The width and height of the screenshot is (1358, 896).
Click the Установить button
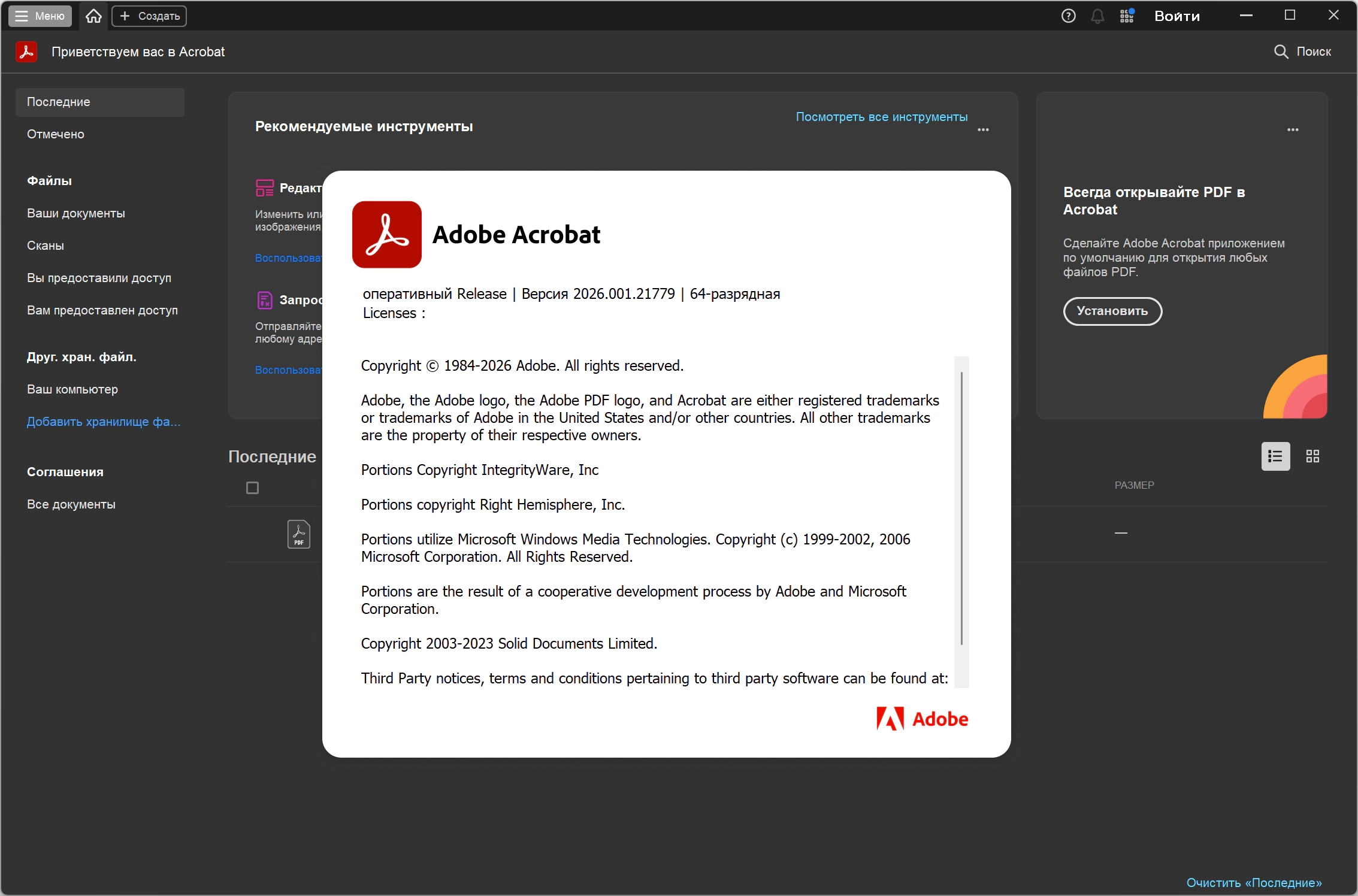coord(1112,311)
